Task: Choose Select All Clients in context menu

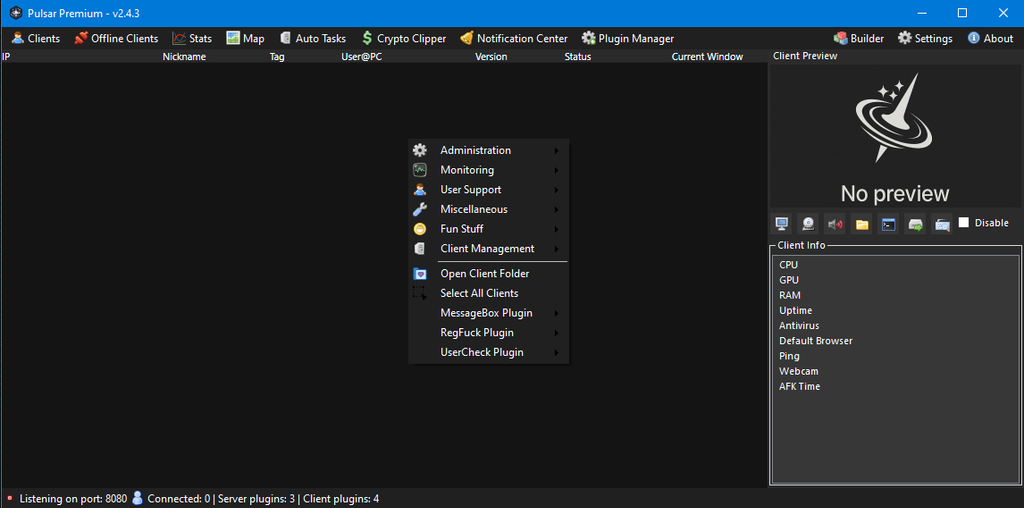Action: (488, 293)
